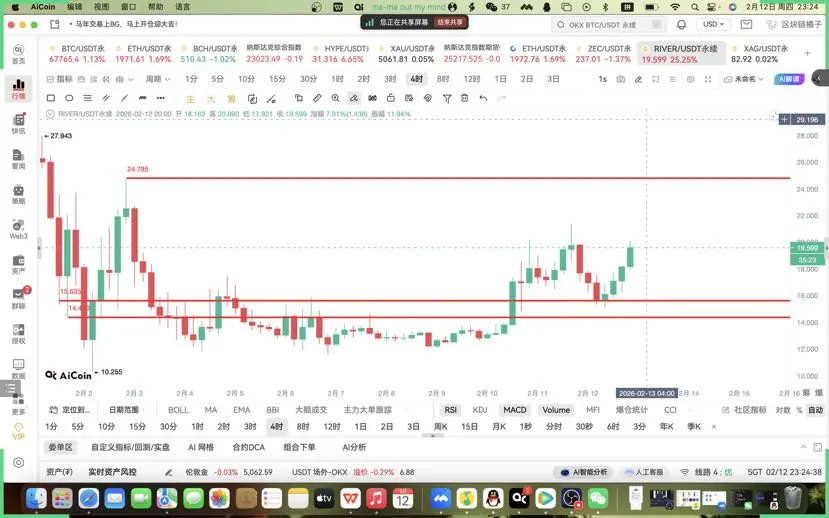Expand chart type dropdown arrow next to candlestick icon
This screenshot has height=518, width=829.
(x=131, y=79)
